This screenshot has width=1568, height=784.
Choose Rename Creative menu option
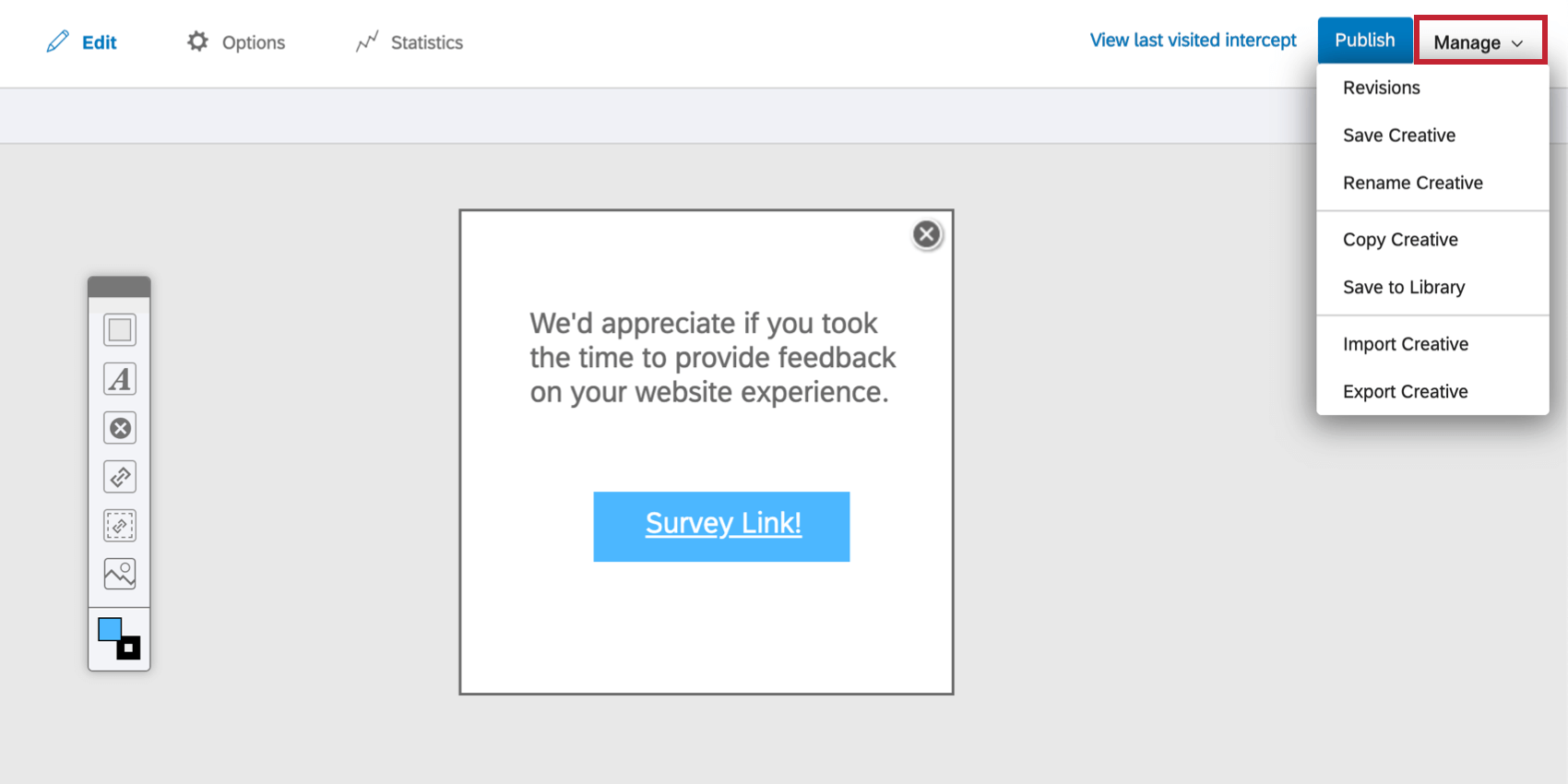pos(1412,183)
